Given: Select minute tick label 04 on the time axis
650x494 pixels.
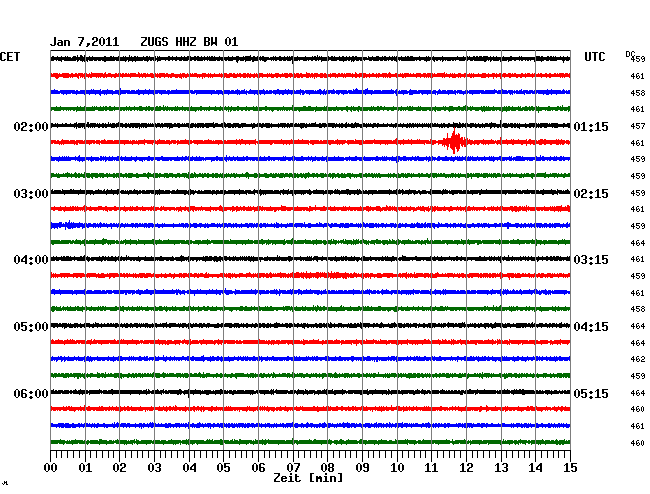Looking at the screenshot, I should 189,468.
